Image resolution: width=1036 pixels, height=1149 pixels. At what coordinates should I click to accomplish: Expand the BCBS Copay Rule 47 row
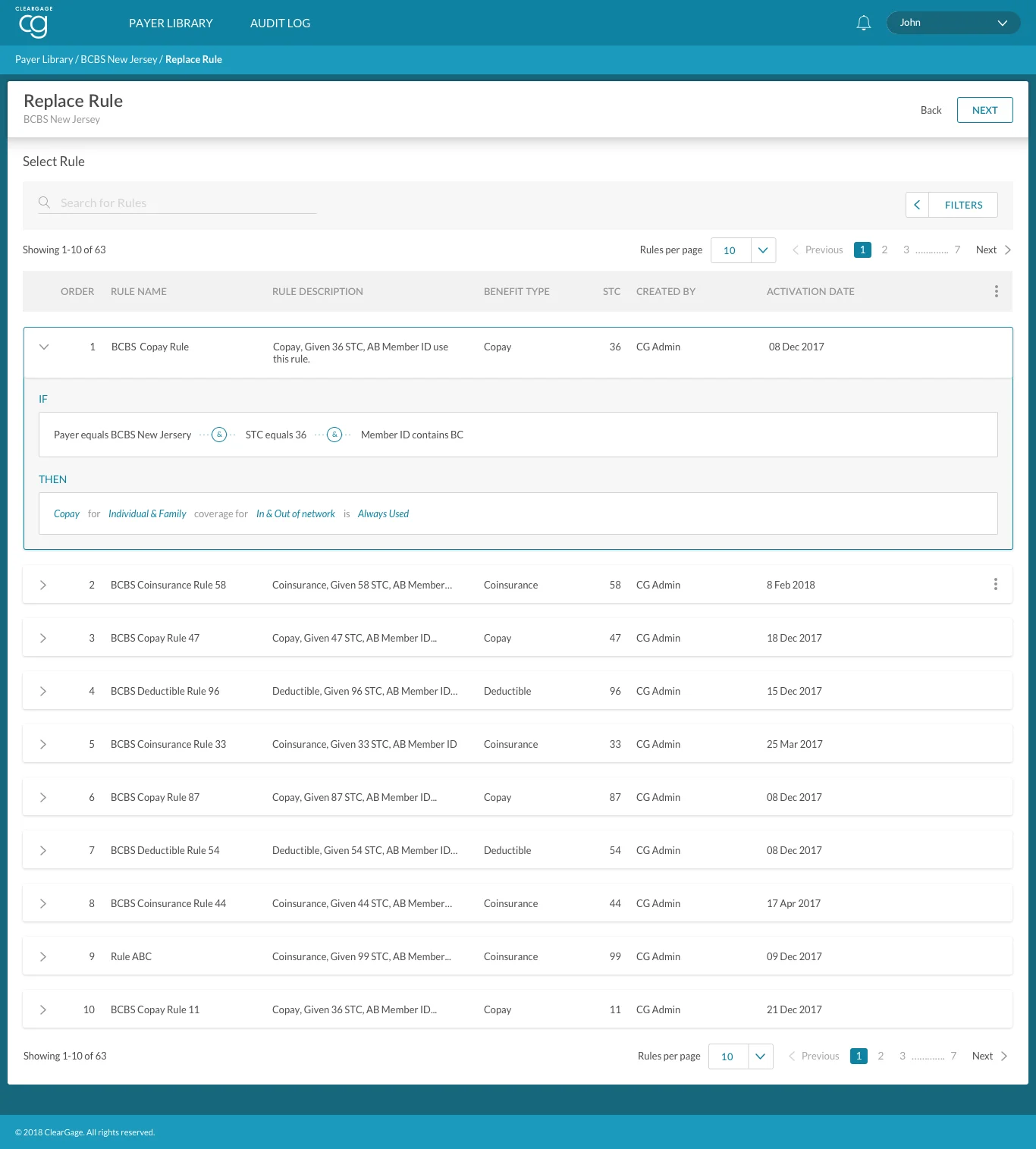pos(43,638)
